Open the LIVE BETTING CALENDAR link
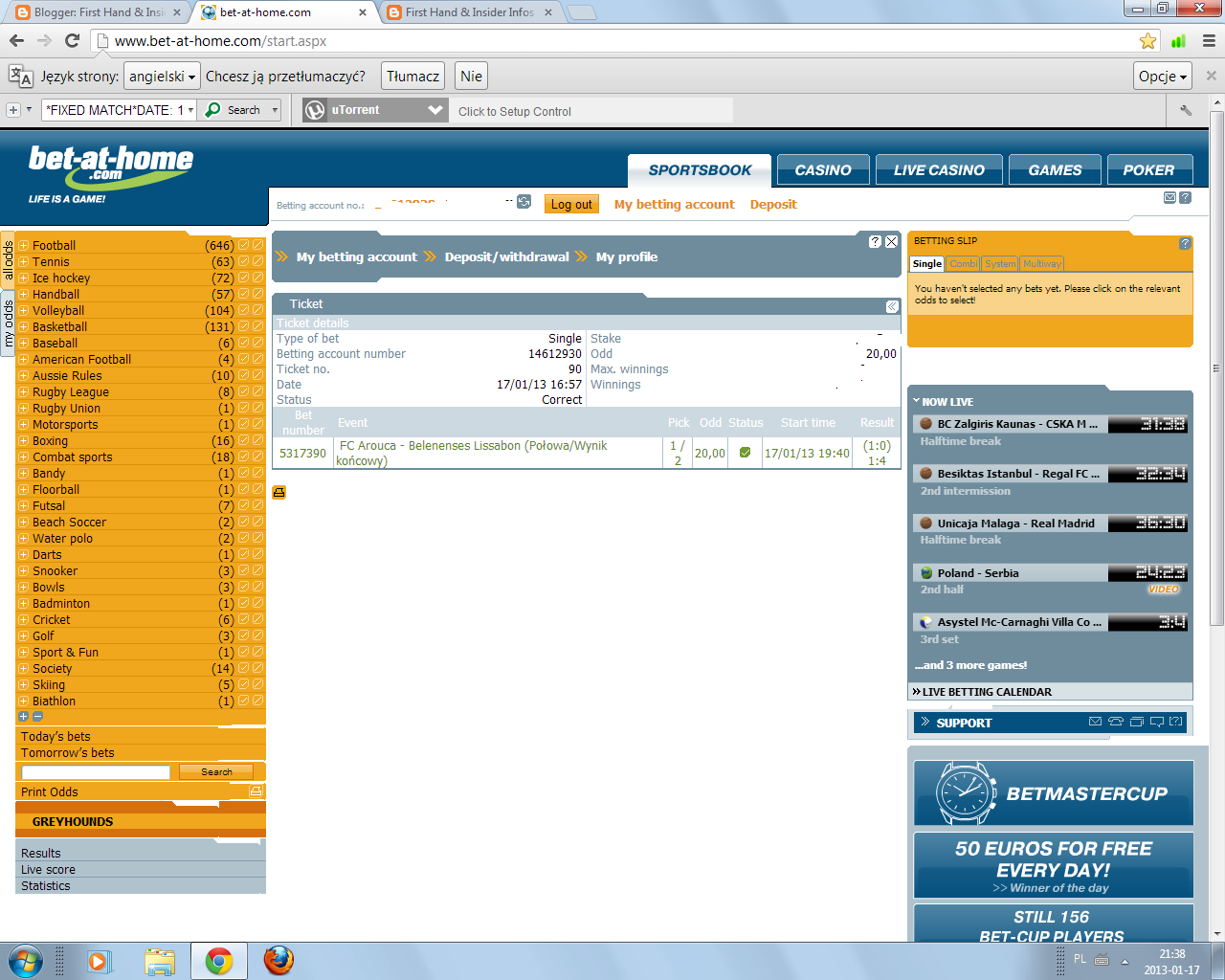The image size is (1225, 980). click(987, 691)
